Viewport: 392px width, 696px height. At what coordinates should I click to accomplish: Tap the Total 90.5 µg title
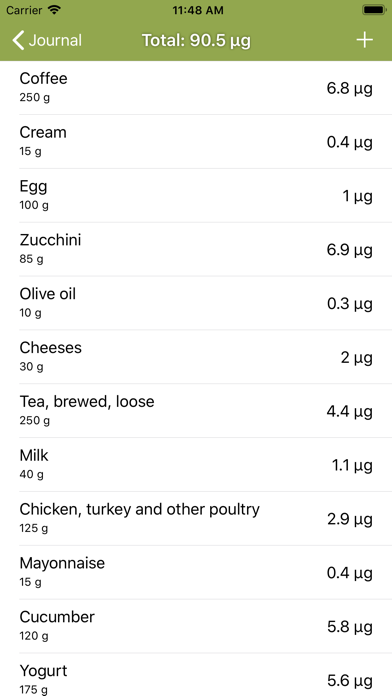coord(196,41)
